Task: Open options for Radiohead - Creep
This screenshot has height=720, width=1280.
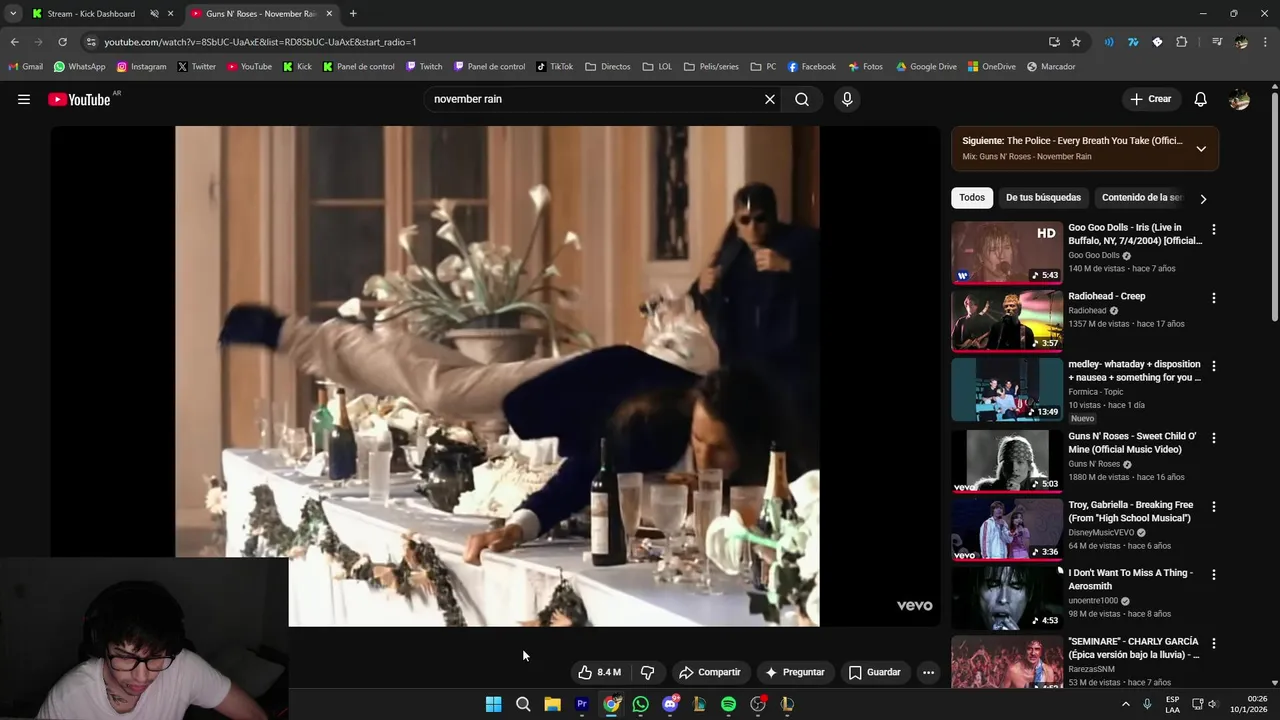Action: pos(1214,298)
